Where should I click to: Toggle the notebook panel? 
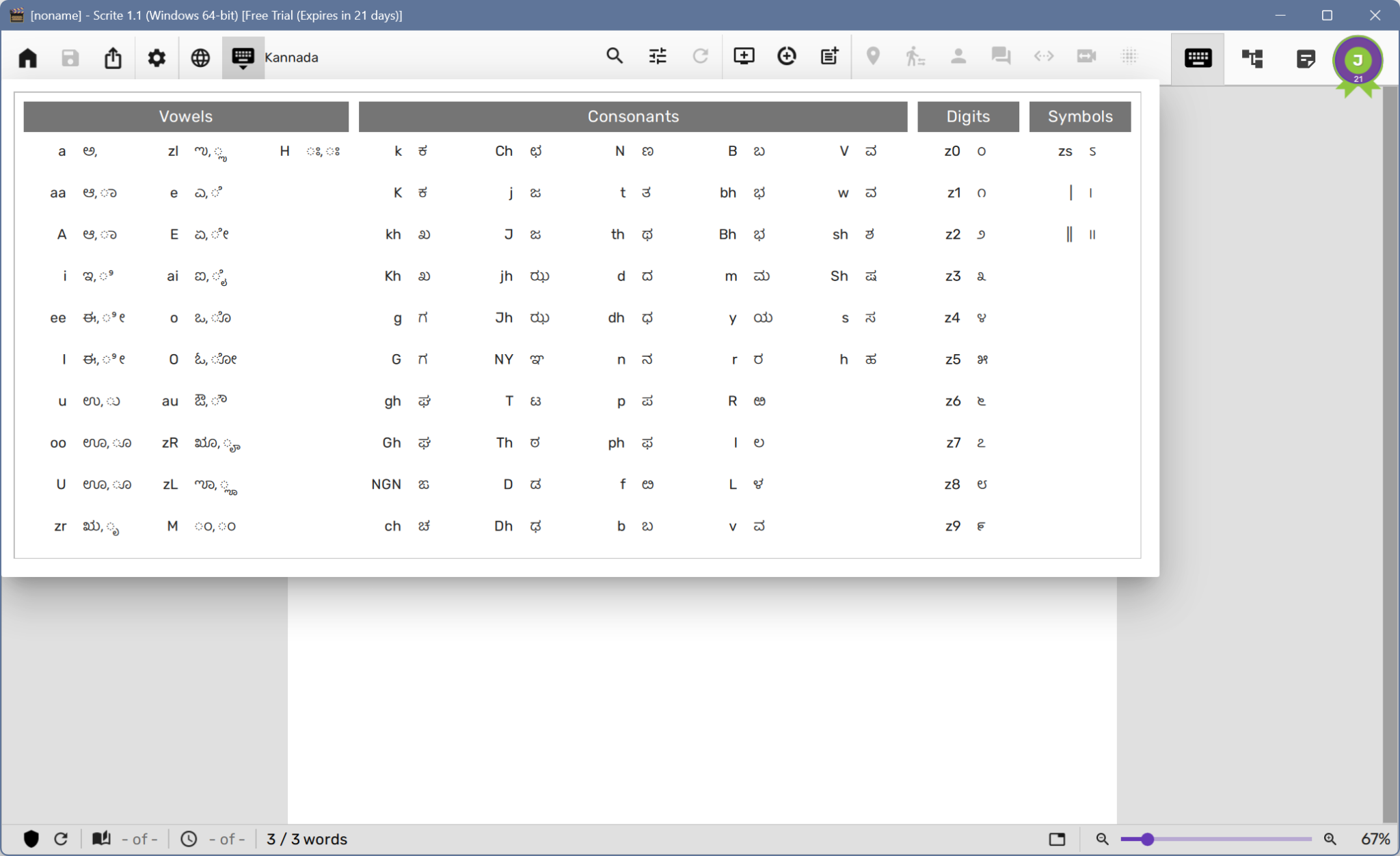click(1305, 59)
